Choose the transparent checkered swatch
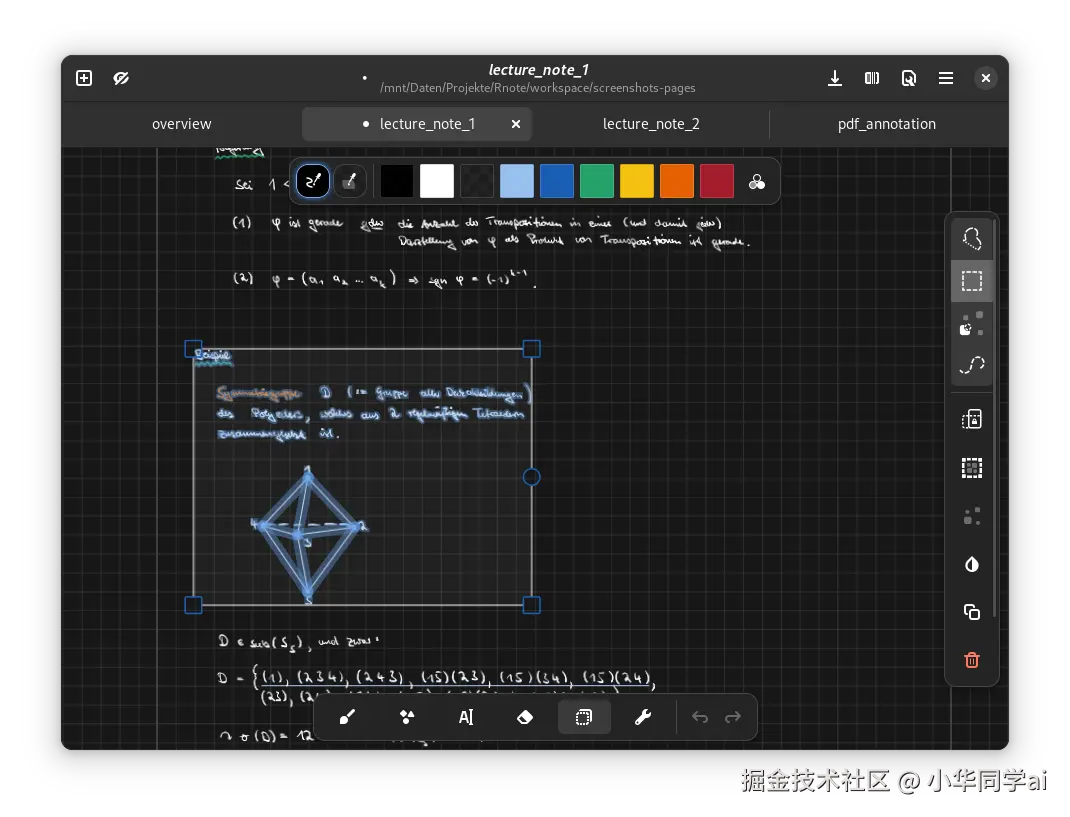1070x817 pixels. (476, 181)
